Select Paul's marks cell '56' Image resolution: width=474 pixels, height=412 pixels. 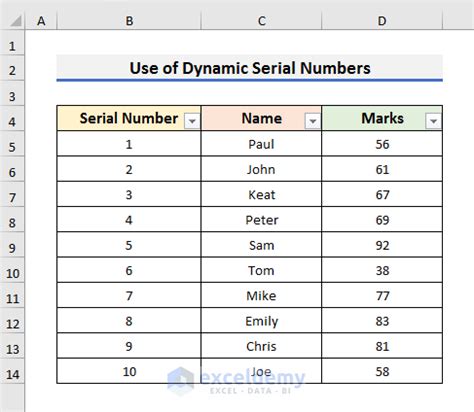[382, 144]
